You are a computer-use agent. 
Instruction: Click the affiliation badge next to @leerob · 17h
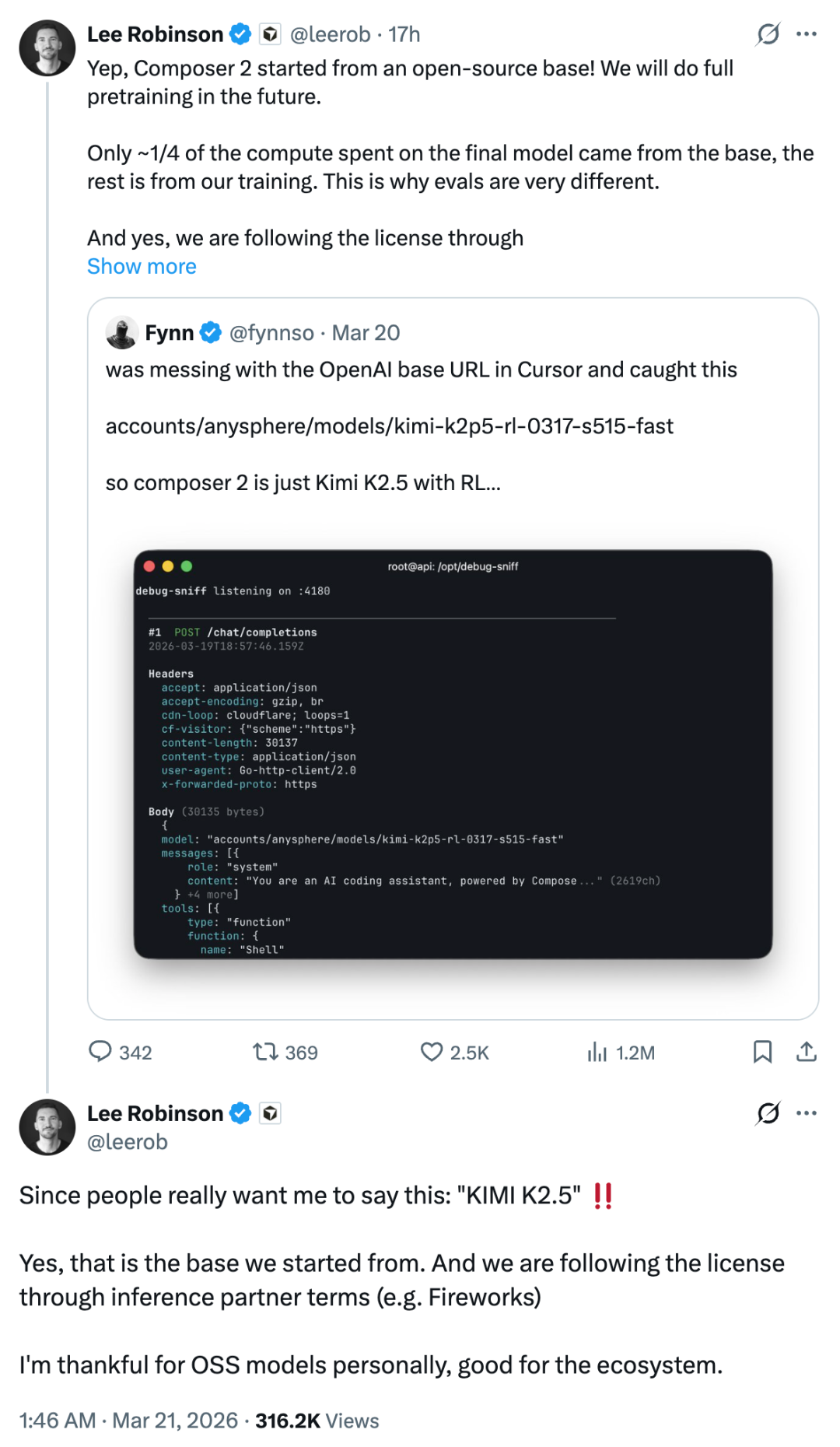point(270,34)
